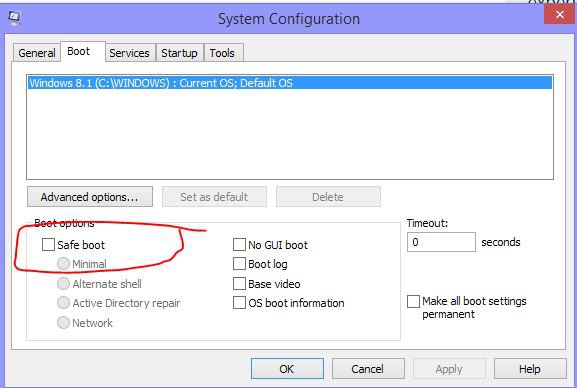Viewport: 577px width, 388px height.
Task: Choose the Minimal radio button
Action: [63, 264]
